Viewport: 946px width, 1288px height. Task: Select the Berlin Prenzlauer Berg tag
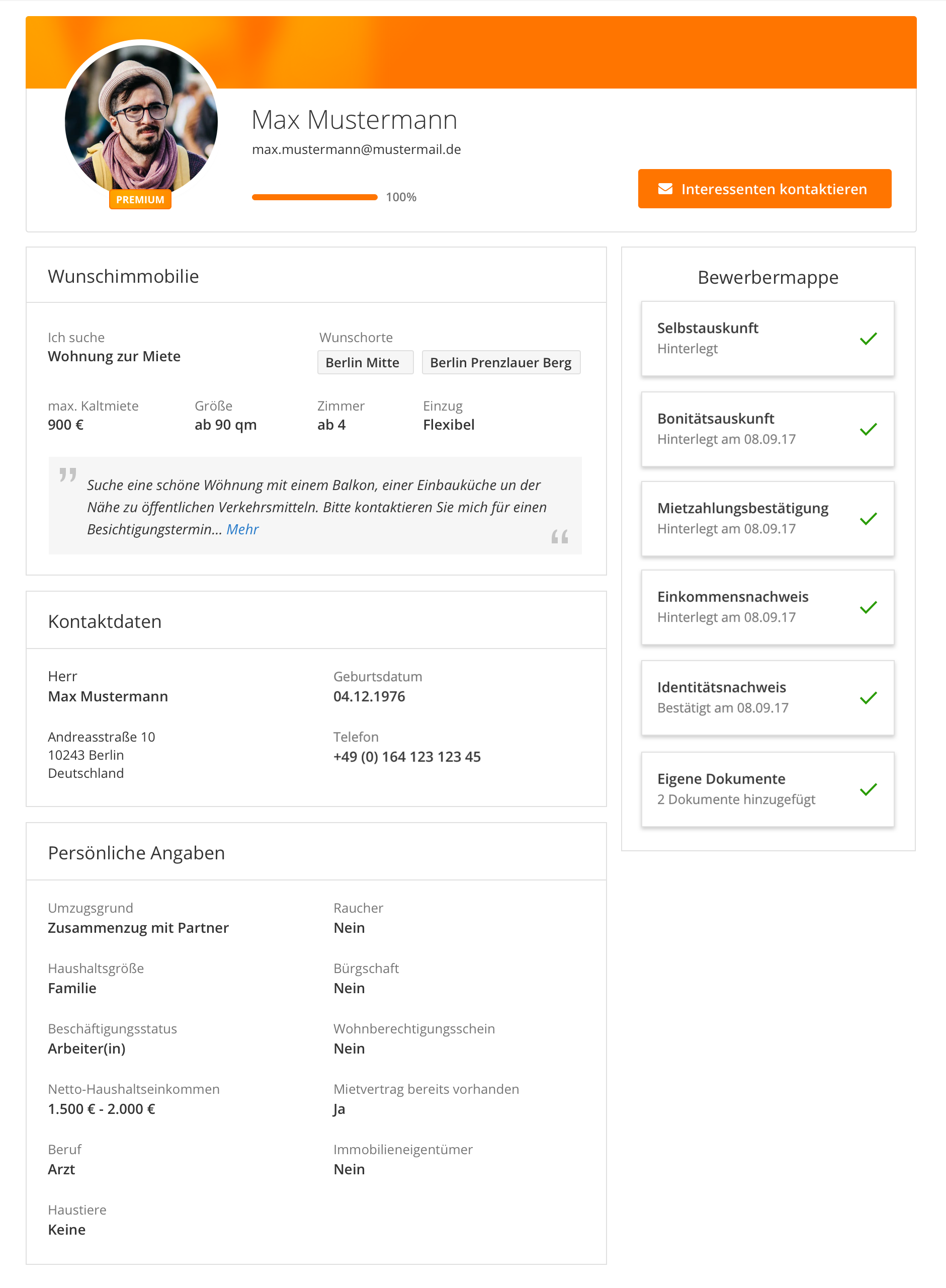[x=501, y=363]
